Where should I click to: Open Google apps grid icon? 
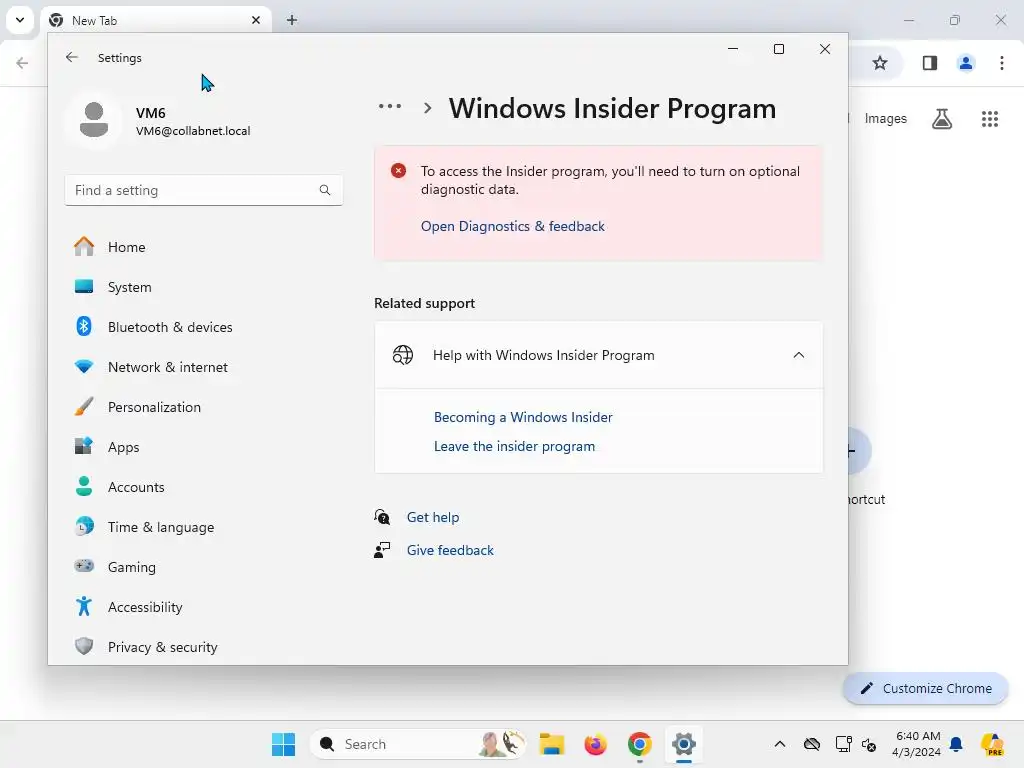(989, 119)
